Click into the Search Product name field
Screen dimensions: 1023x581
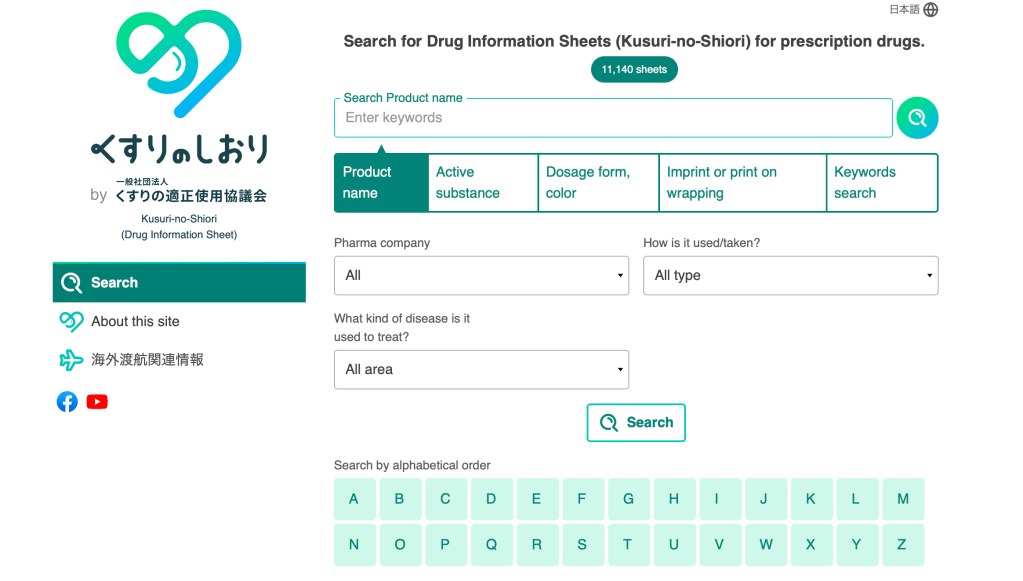[613, 118]
